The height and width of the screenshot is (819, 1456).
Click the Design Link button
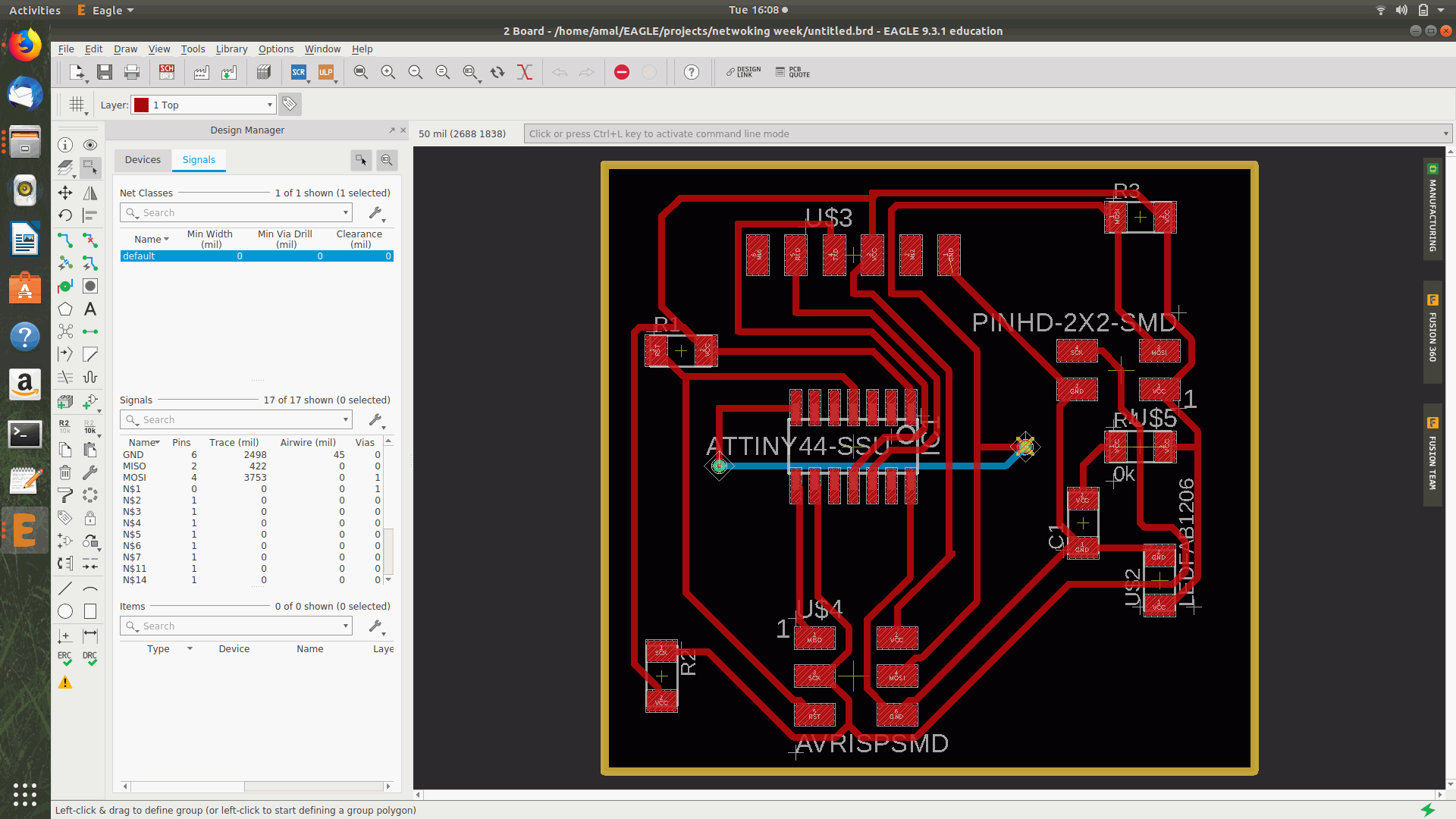[x=743, y=72]
